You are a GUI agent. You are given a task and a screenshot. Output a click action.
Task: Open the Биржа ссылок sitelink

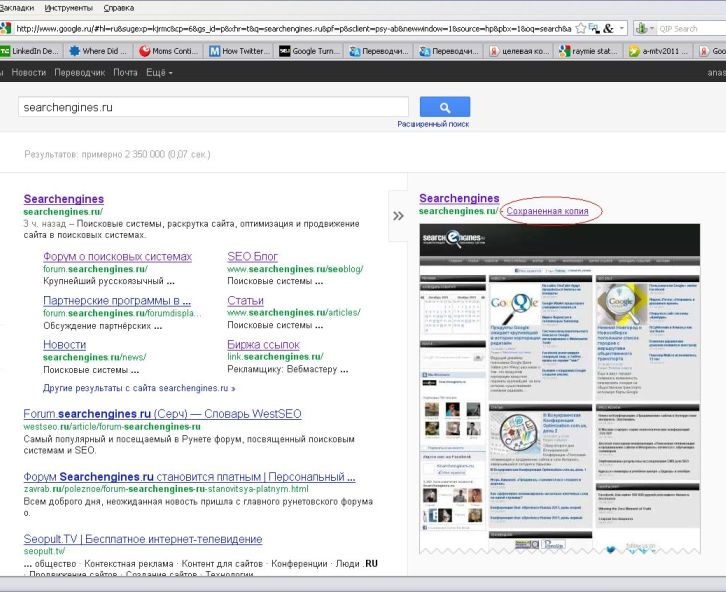coord(263,345)
